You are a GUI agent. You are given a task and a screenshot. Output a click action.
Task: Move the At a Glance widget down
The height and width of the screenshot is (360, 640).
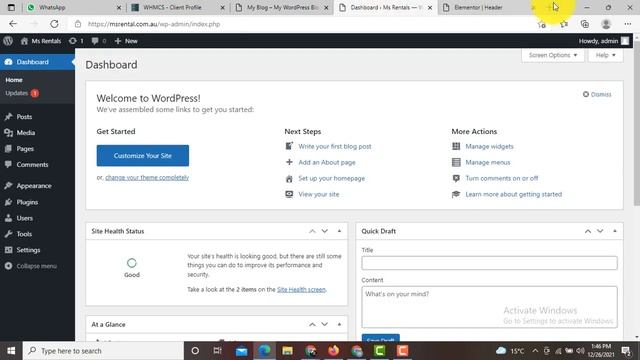pos(324,324)
